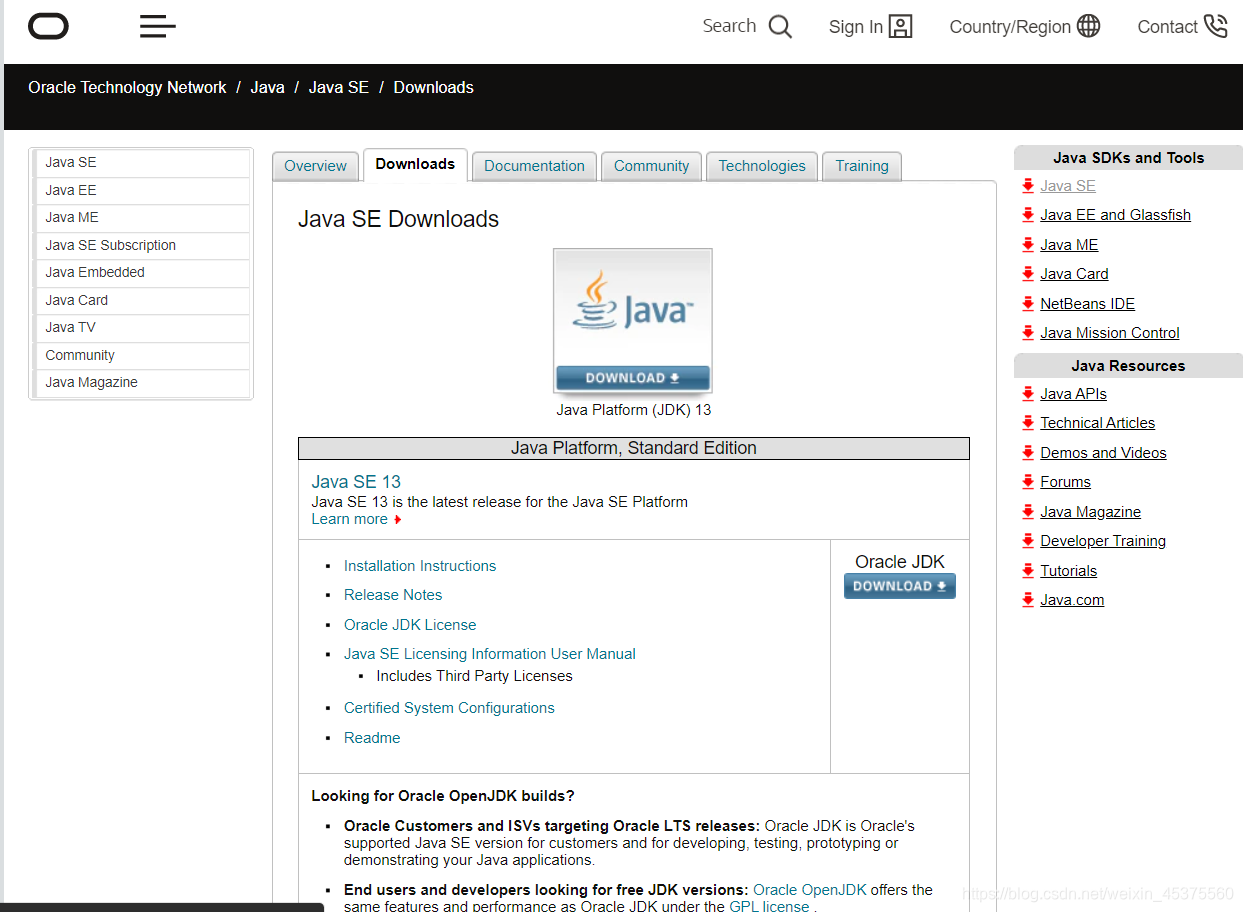The height and width of the screenshot is (912, 1243).
Task: Click the download arrow beside Technical Articles
Action: coord(1028,423)
